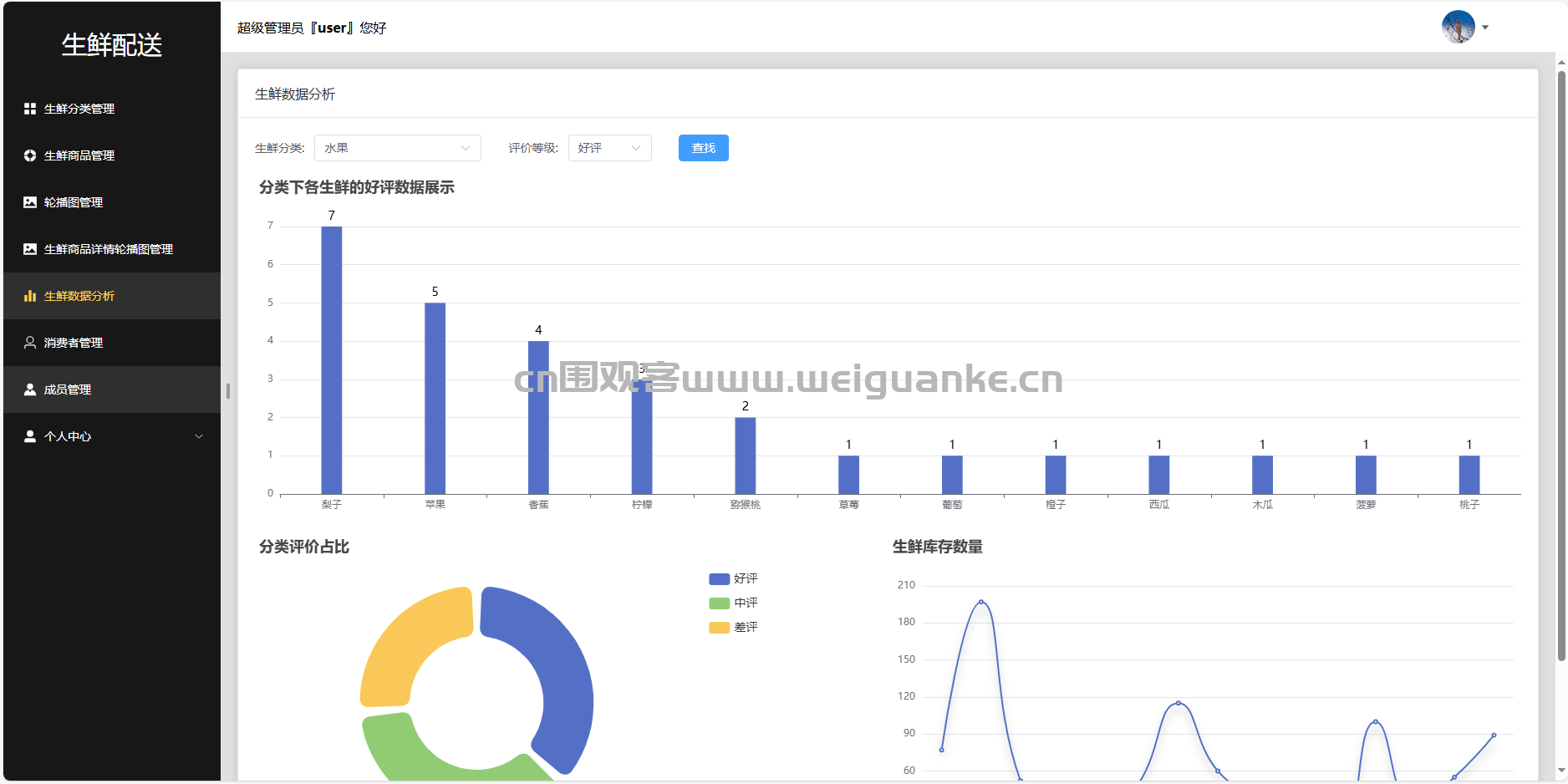Click the grid icon beside 生鲜分类管理
The height and width of the screenshot is (784, 1568).
click(x=30, y=109)
